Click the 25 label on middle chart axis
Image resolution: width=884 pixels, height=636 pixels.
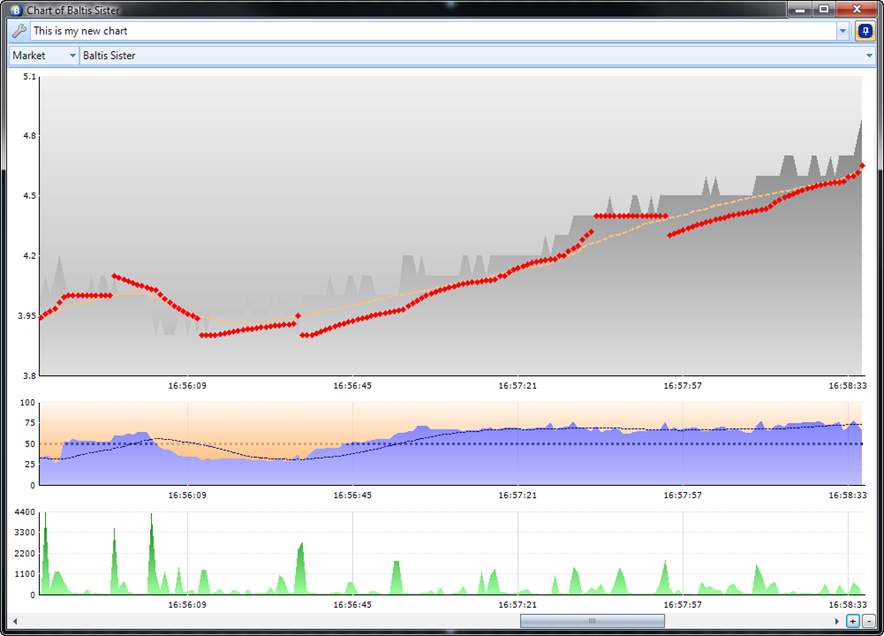tap(30, 465)
